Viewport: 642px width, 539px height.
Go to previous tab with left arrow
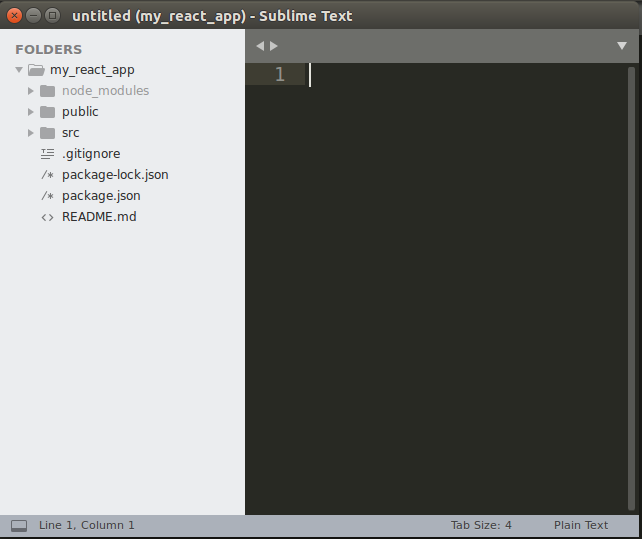pyautogui.click(x=260, y=46)
